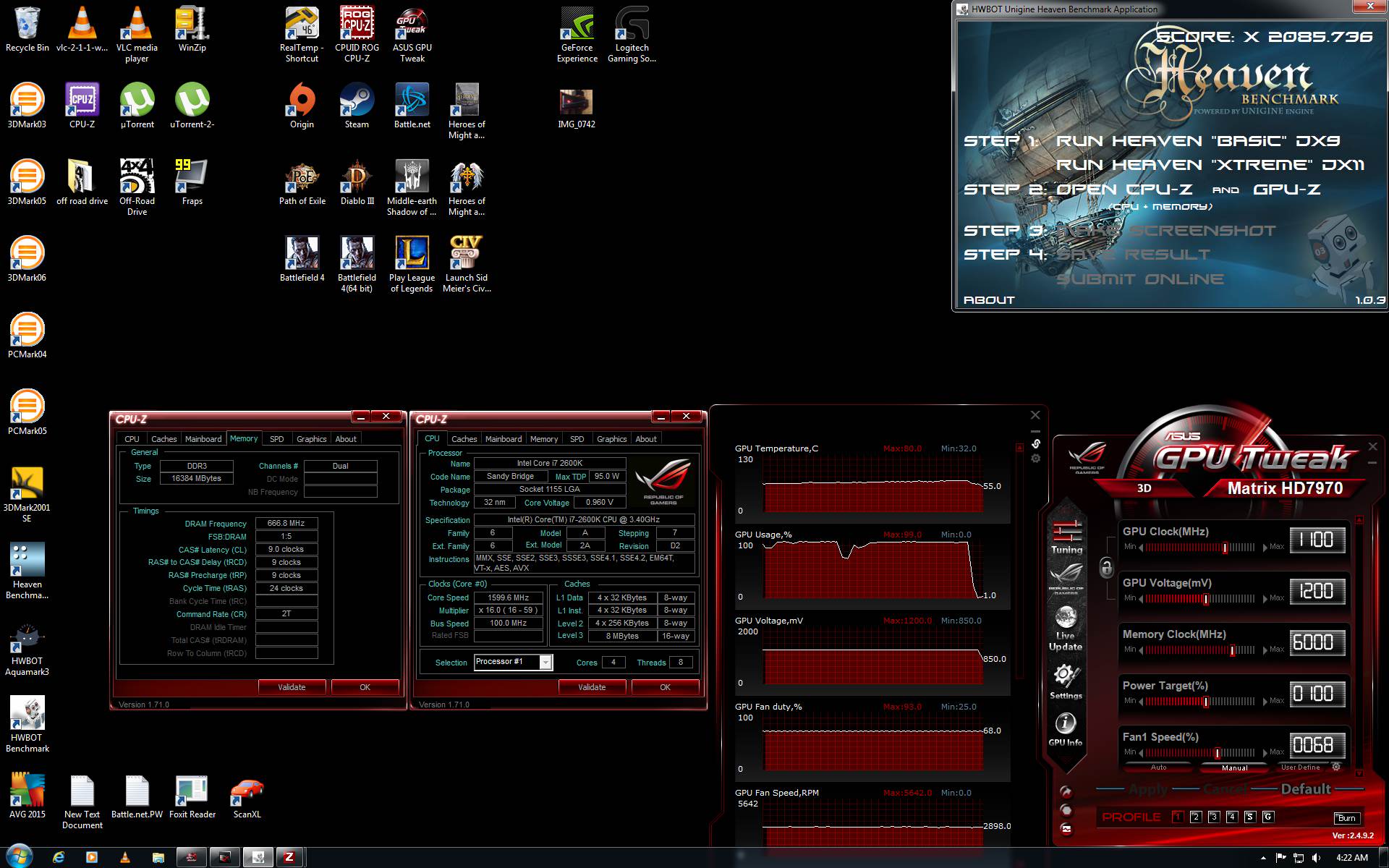
Task: Open Live Update in GPU Tweak
Action: (x=1066, y=629)
